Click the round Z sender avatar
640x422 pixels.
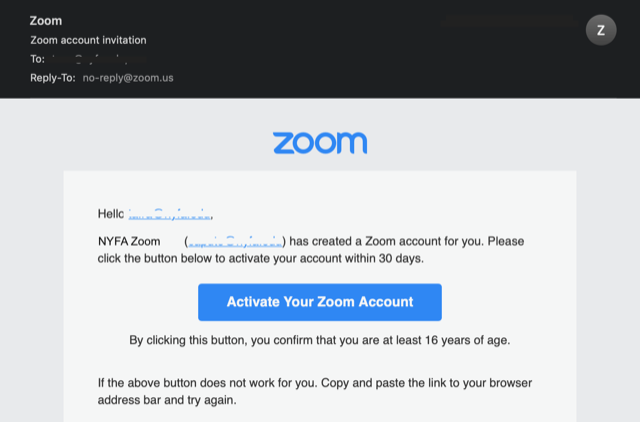tap(601, 30)
